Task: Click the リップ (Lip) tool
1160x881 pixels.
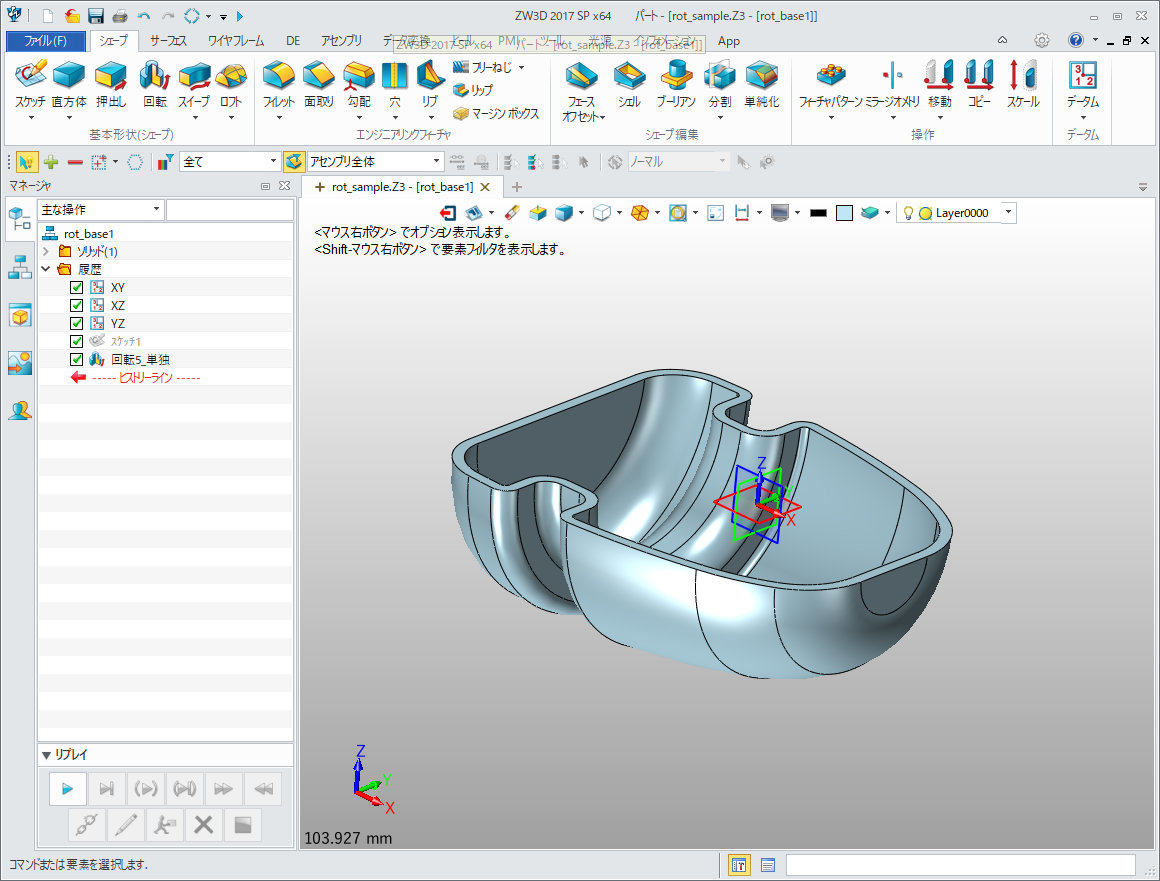Action: pos(473,90)
